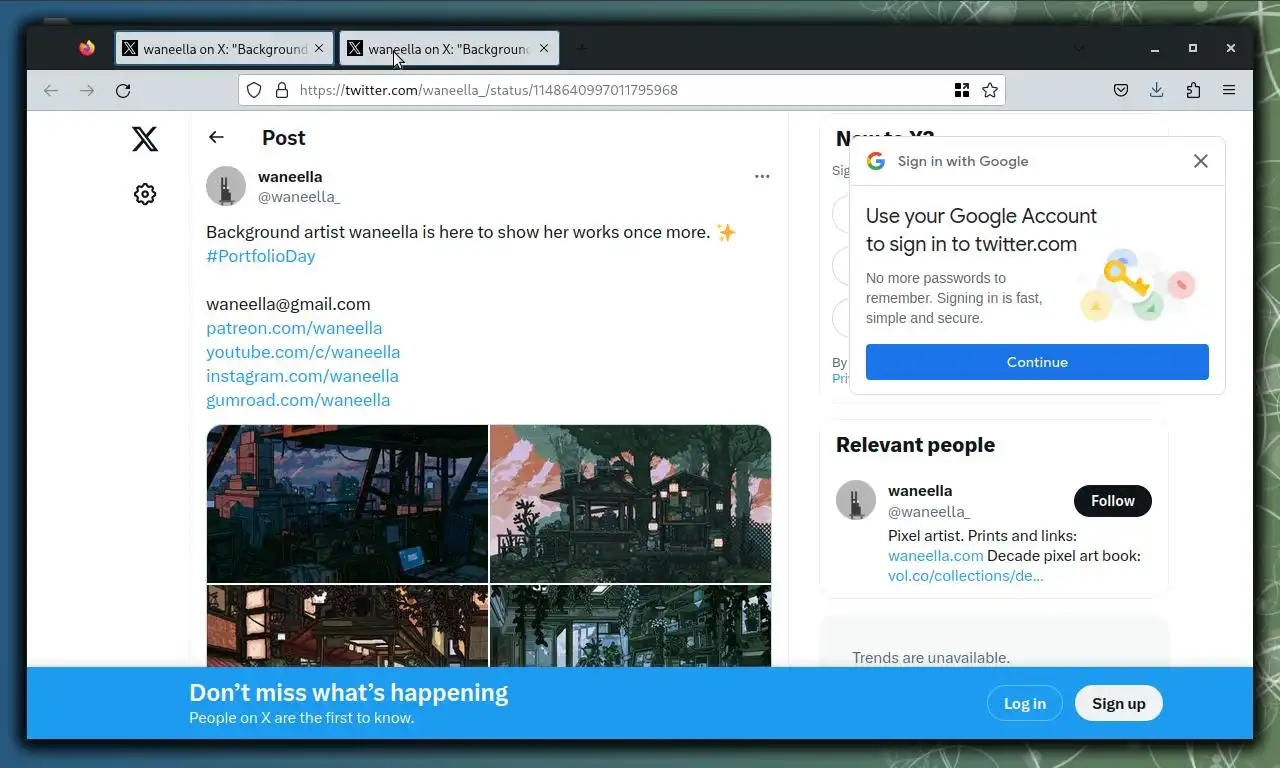Click 'Trends are unavailable.' text
Viewport: 1280px width, 768px height.
(x=931, y=657)
